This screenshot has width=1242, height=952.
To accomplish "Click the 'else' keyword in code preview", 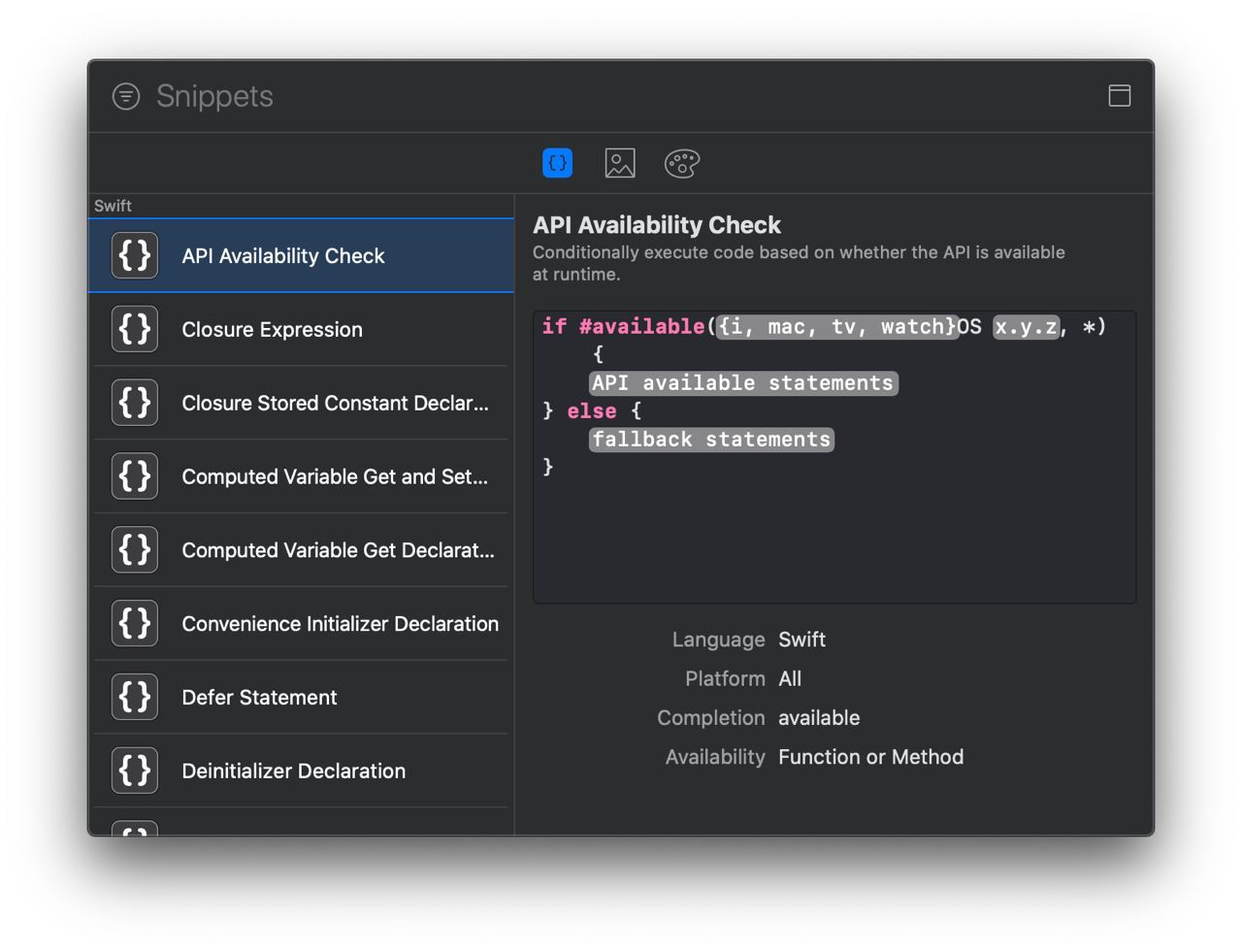I will click(x=592, y=411).
